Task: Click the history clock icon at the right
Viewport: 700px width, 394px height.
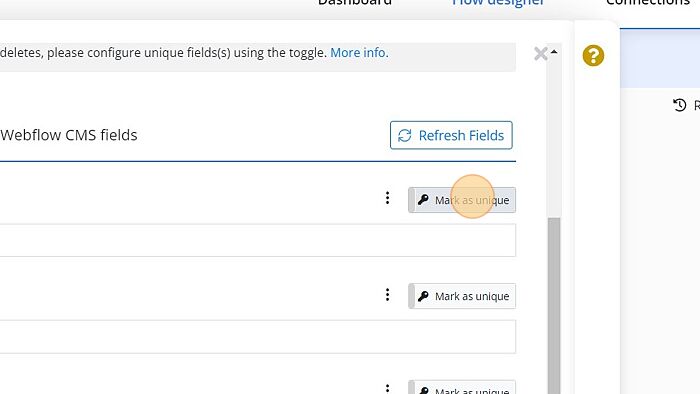Action: click(679, 105)
